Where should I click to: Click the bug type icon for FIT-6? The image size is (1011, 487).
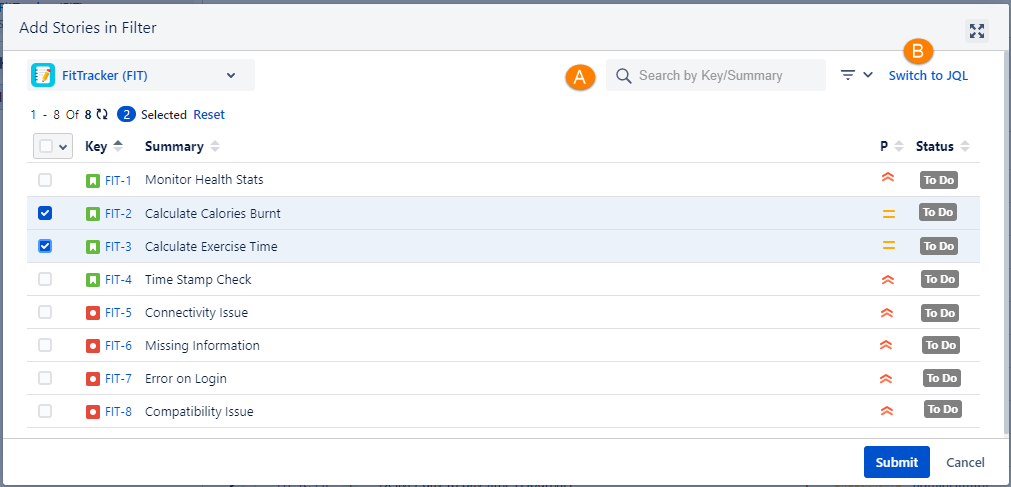click(93, 346)
